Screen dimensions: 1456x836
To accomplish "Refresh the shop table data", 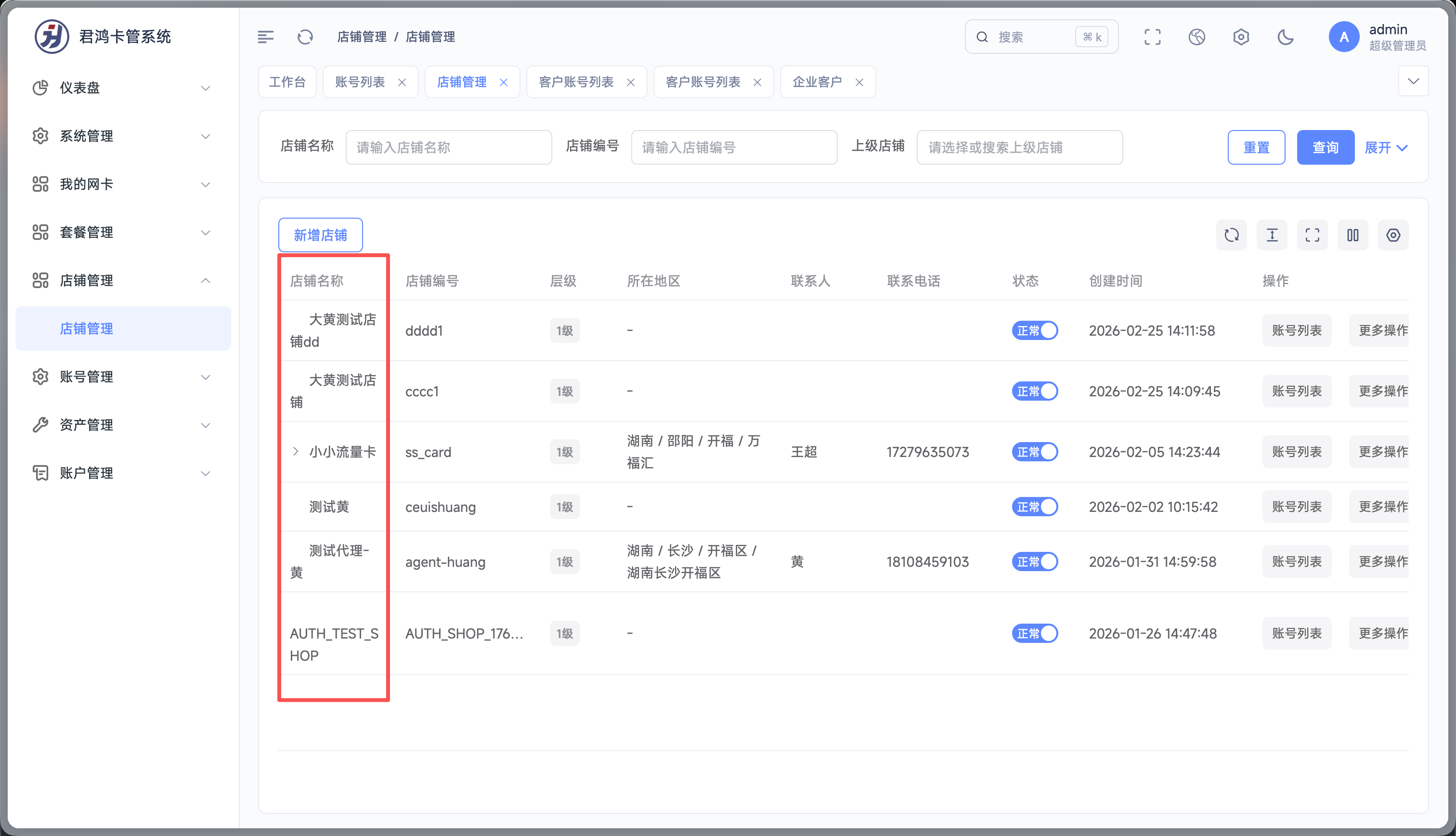I will pyautogui.click(x=1231, y=235).
